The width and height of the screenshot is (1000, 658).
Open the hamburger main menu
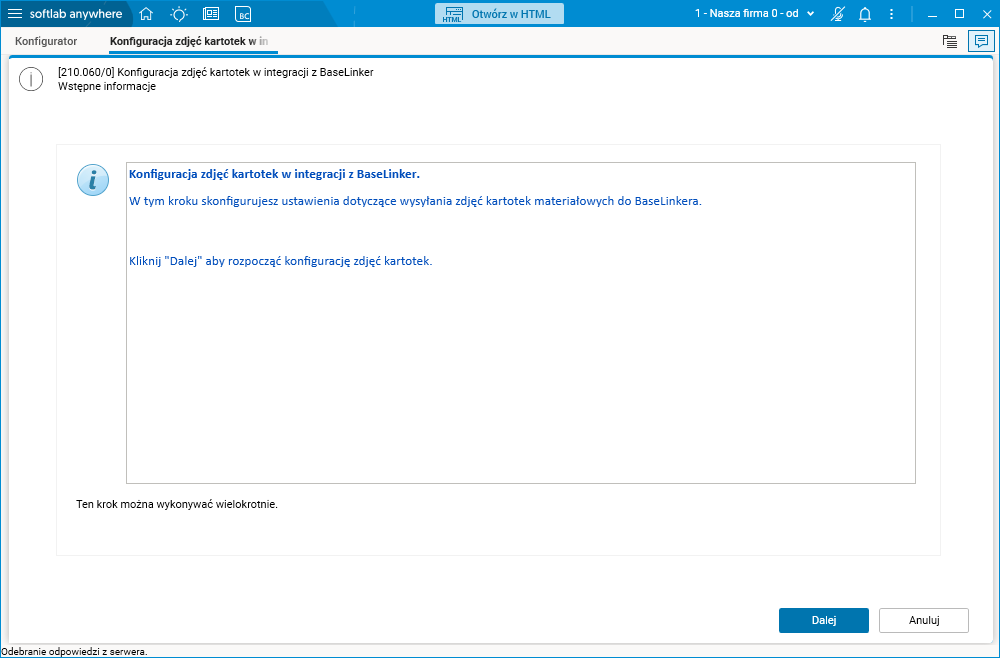(14, 14)
